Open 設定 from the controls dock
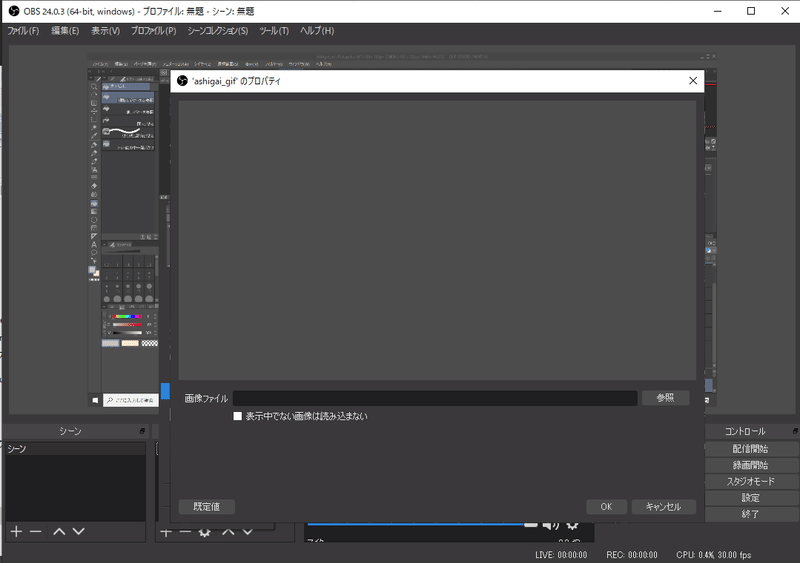The image size is (800, 563). click(x=750, y=498)
